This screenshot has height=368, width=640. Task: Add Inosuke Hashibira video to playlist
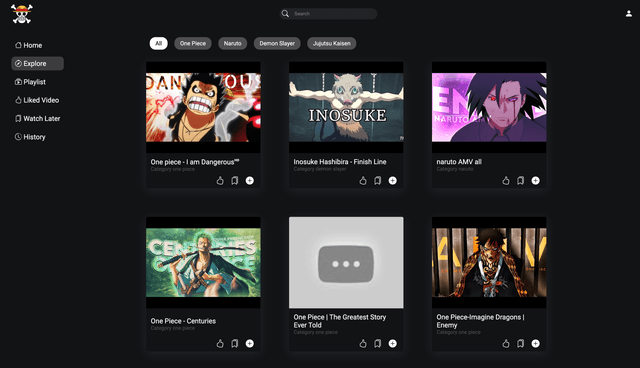click(x=393, y=180)
